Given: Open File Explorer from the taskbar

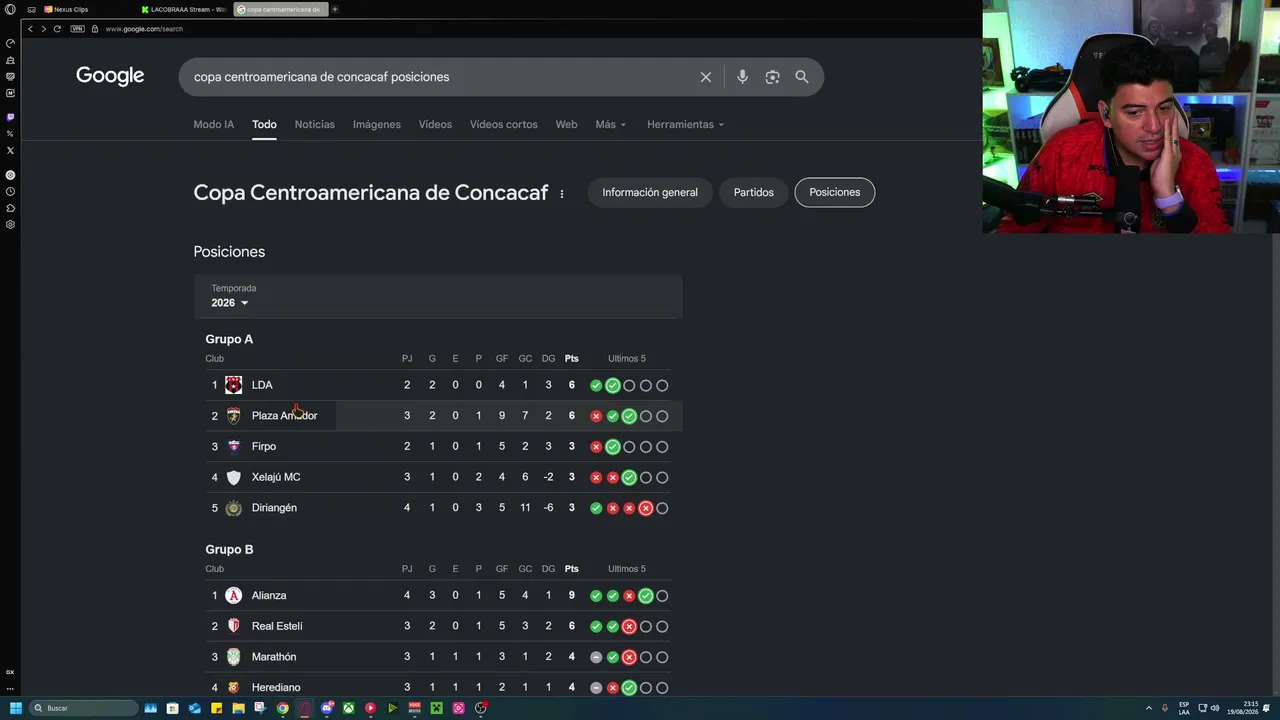Looking at the screenshot, I should pos(238,708).
